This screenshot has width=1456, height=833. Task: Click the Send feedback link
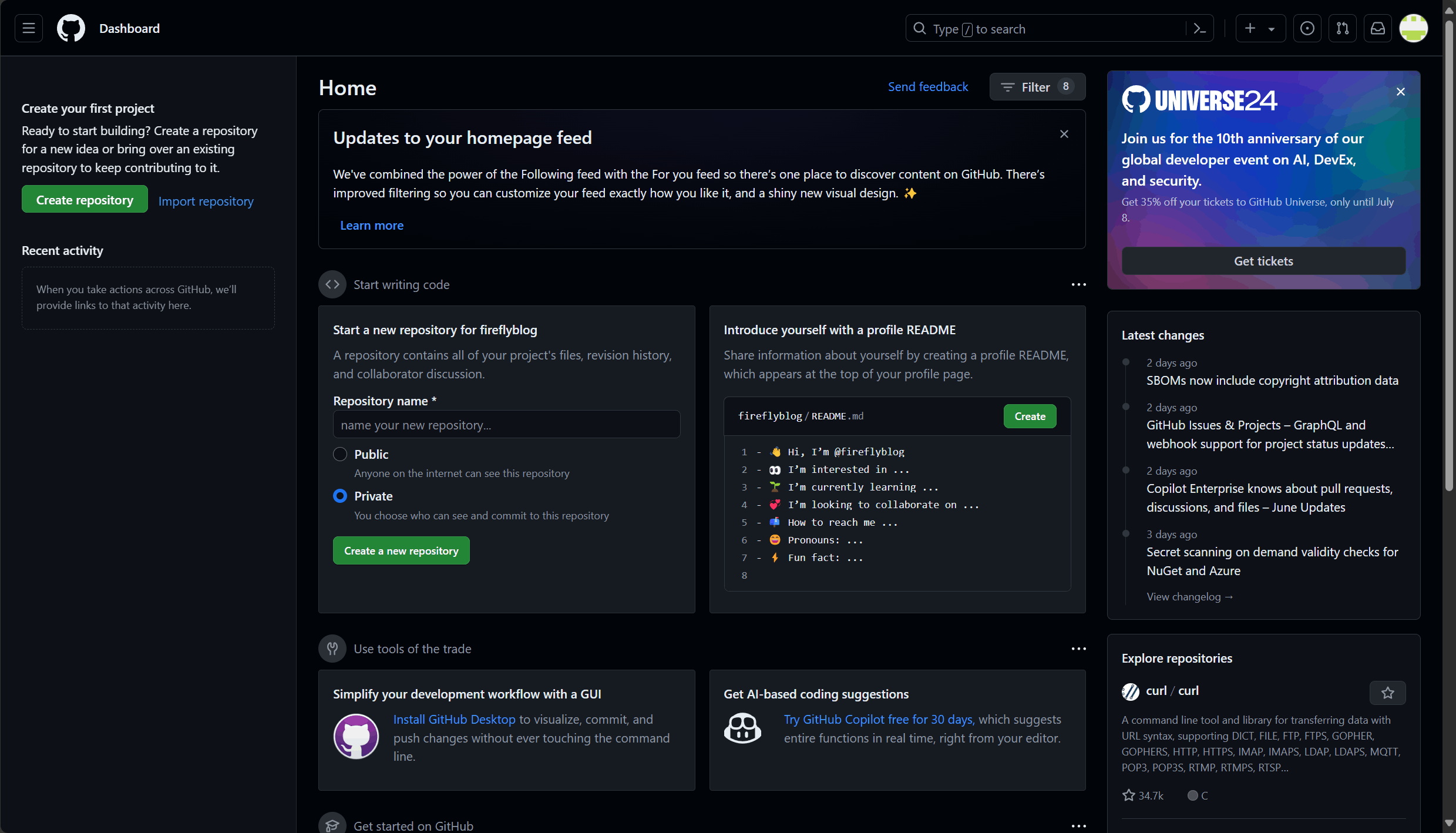tap(928, 87)
